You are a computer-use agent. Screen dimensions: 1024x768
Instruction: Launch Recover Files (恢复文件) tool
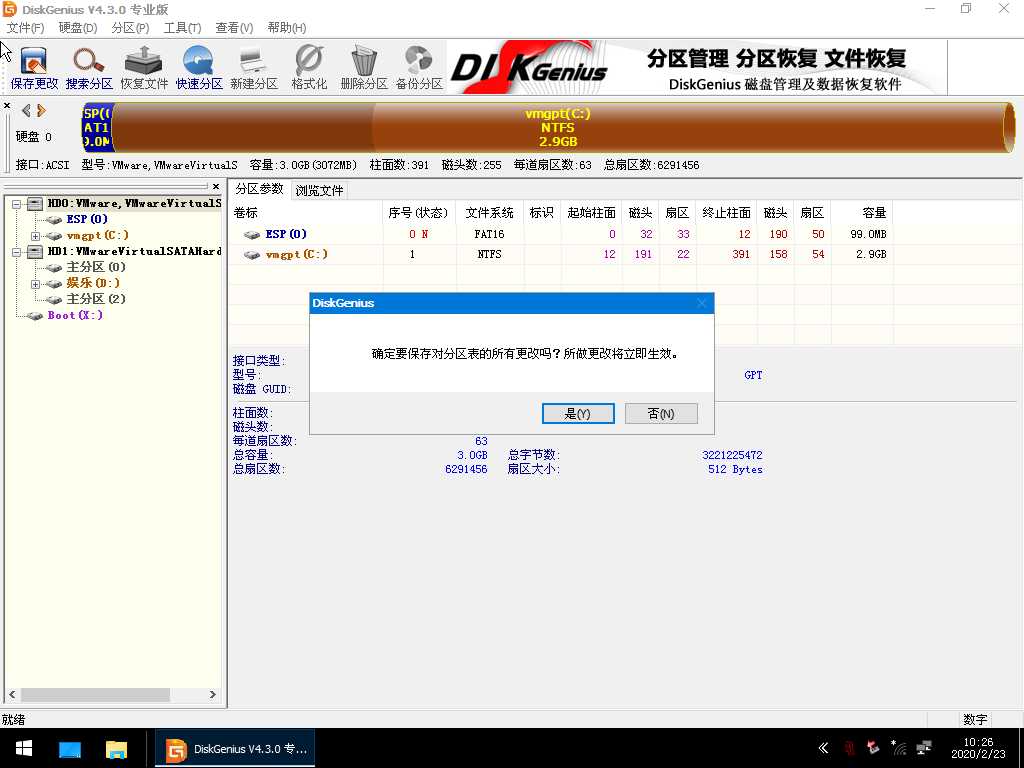[144, 68]
